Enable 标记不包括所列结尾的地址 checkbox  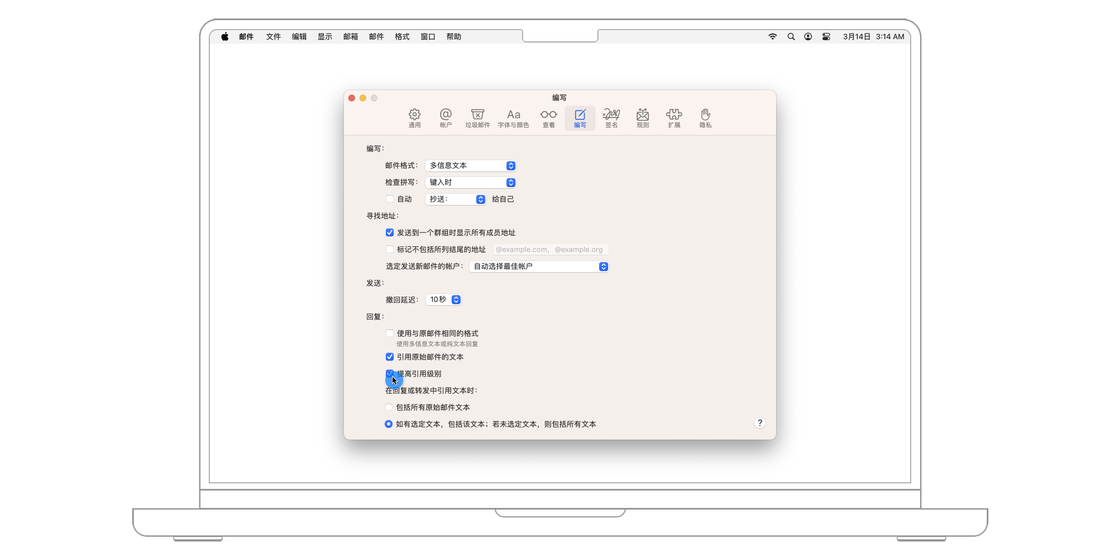click(x=389, y=249)
